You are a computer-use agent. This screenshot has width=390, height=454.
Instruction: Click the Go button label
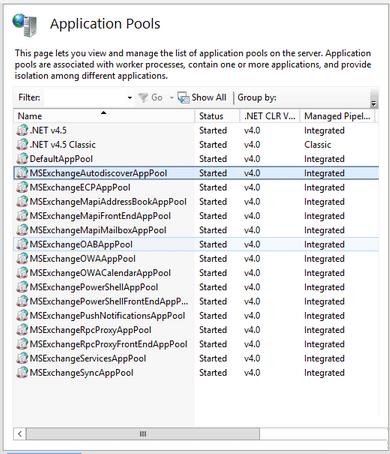(157, 98)
